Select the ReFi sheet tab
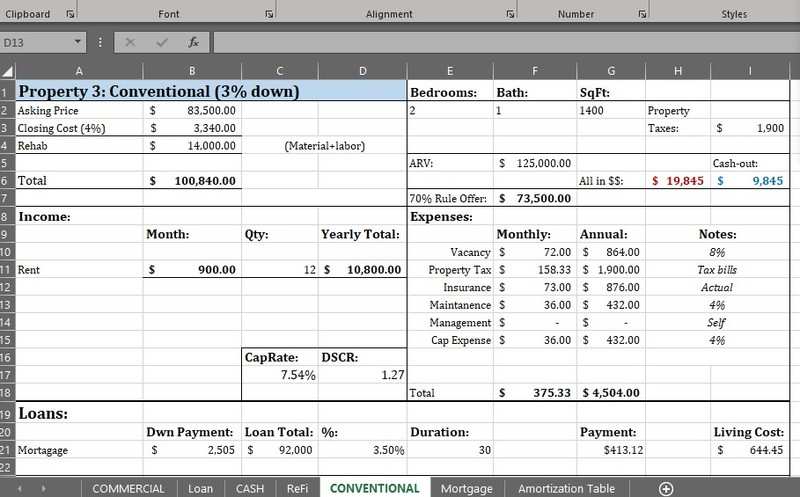Image resolution: width=800 pixels, height=497 pixels. [297, 488]
